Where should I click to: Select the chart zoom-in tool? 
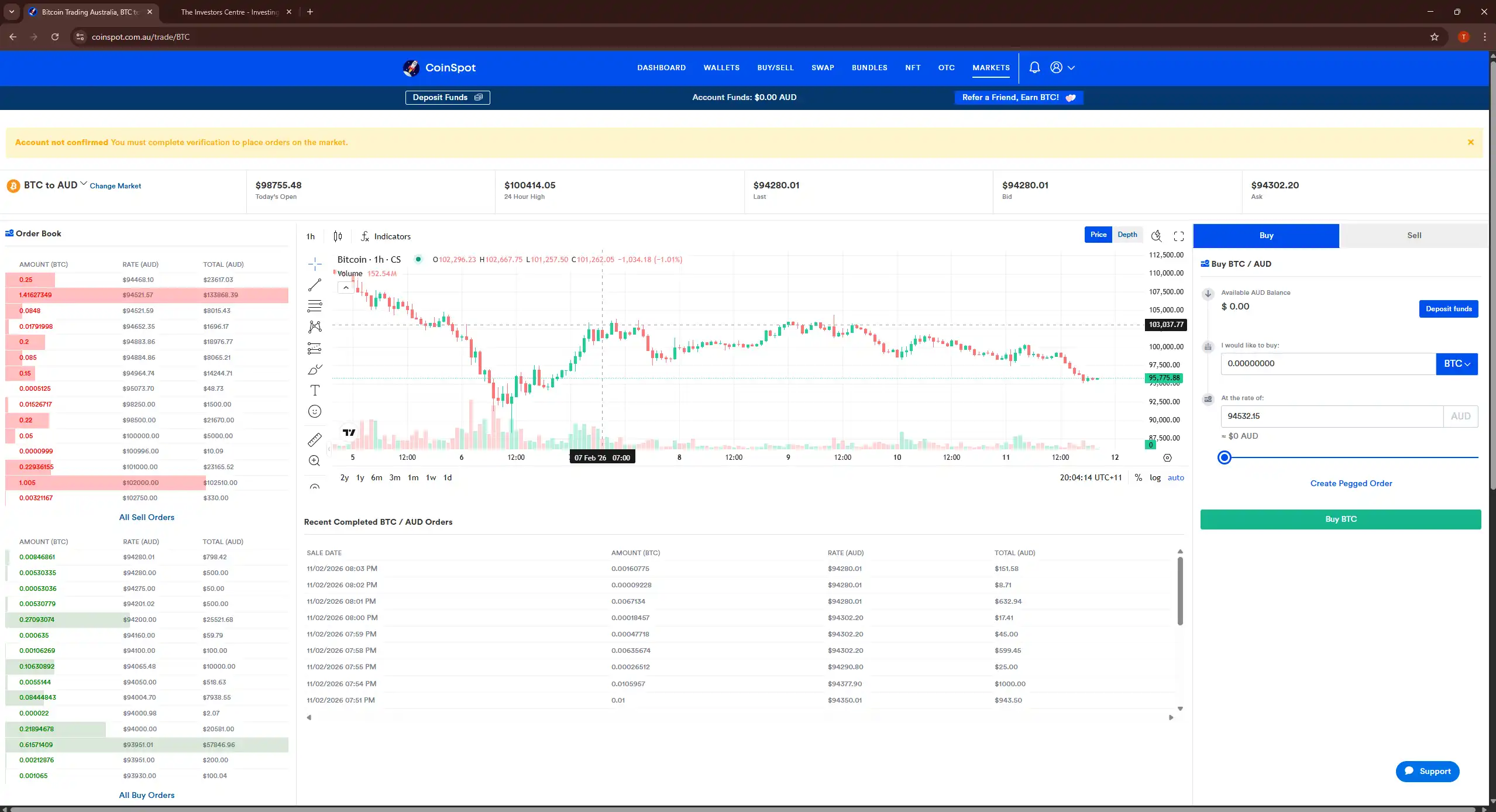coord(315,460)
